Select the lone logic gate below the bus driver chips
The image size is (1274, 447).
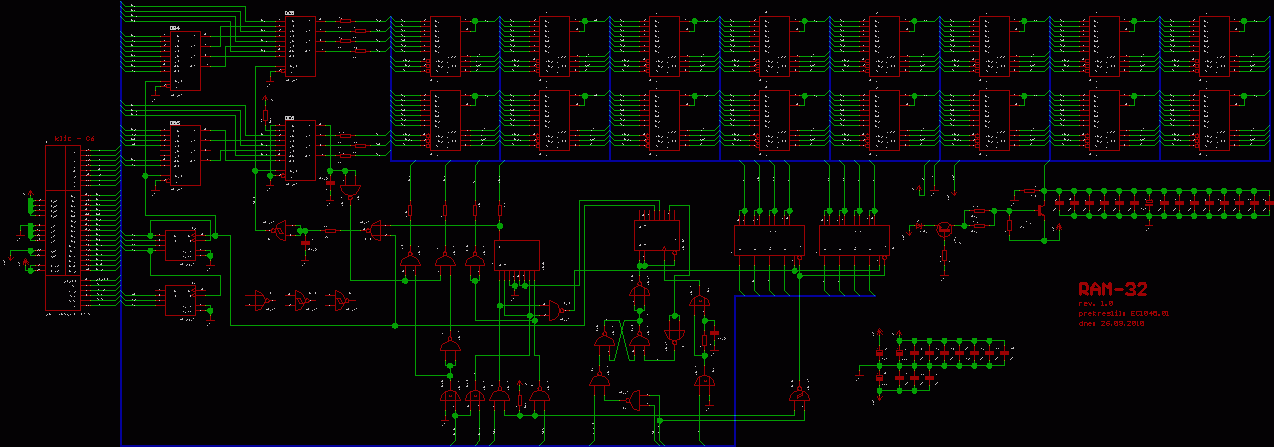coord(799,395)
